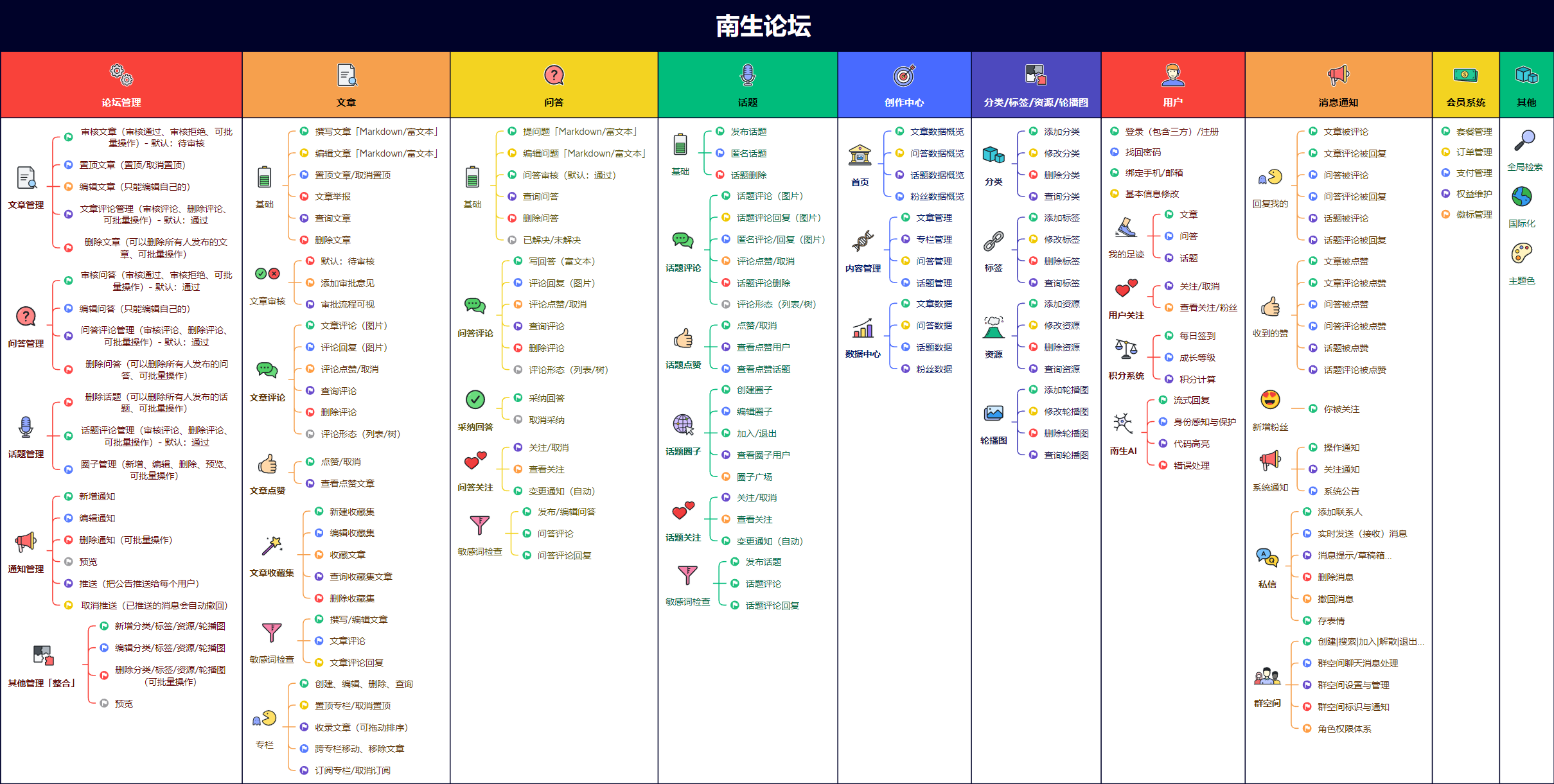Click the magnifier icon for 全局检索
The width and height of the screenshot is (1554, 784).
(x=1524, y=141)
